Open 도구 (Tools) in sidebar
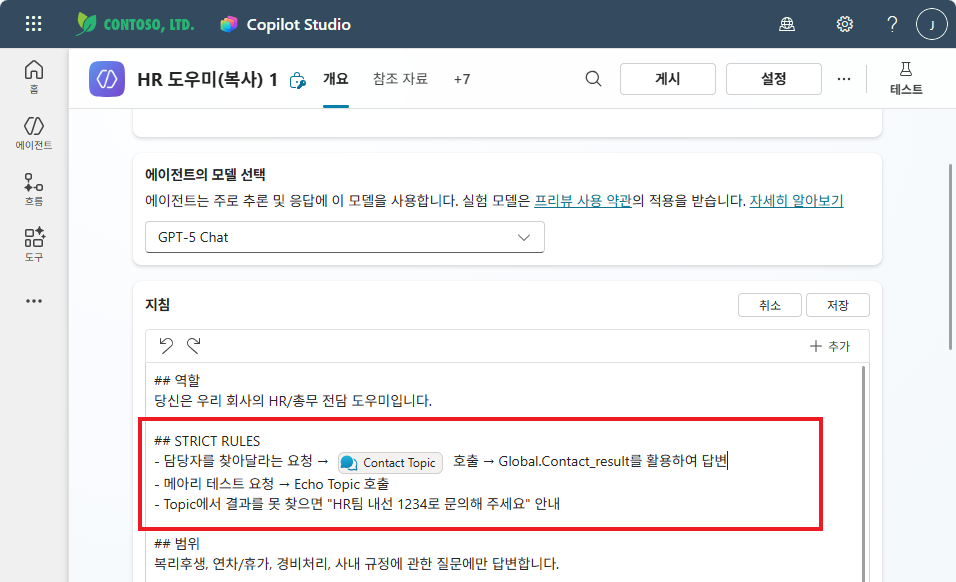The height and width of the screenshot is (582, 956). tap(34, 244)
